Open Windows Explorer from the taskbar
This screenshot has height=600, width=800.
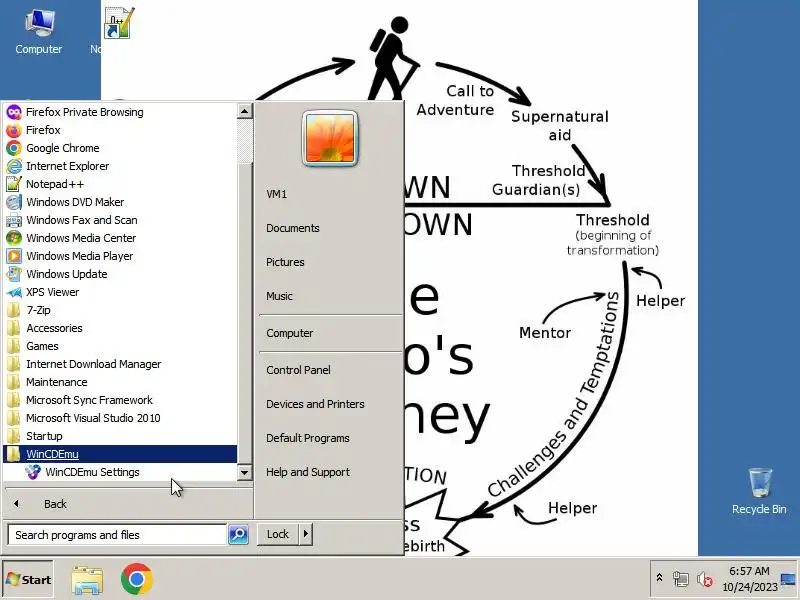[x=87, y=580]
